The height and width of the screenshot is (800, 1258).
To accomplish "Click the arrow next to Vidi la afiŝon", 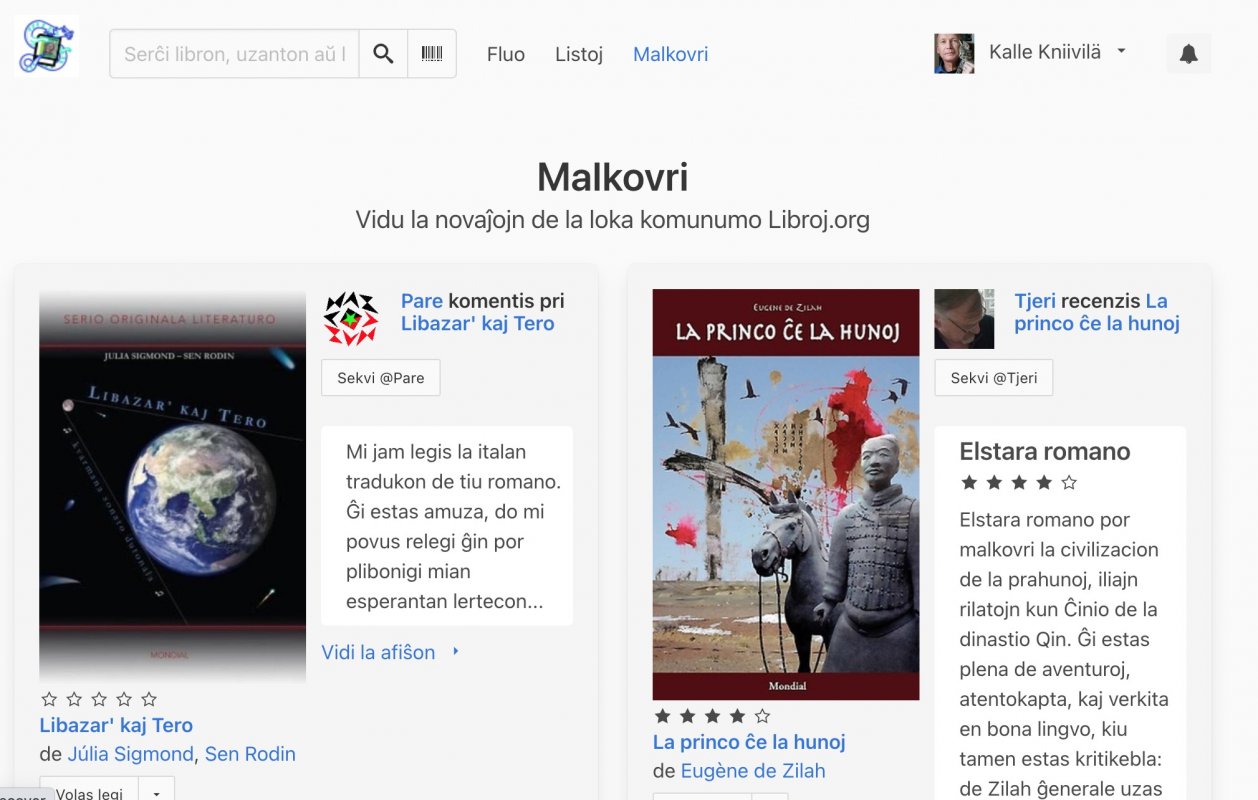I will pyautogui.click(x=455, y=652).
